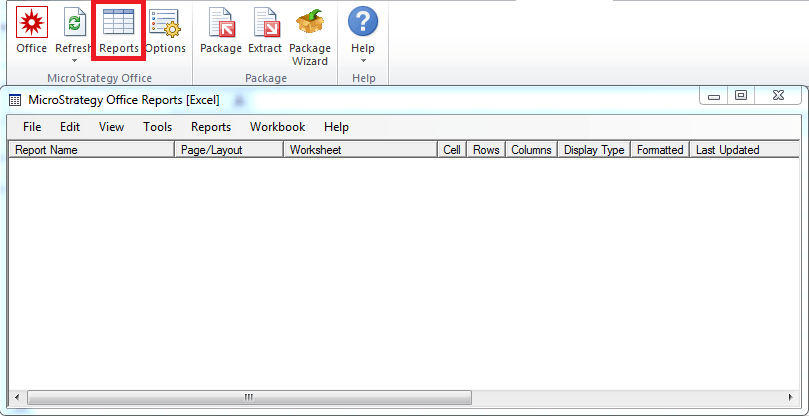Viewport: 809px width, 416px height.
Task: Click the Reports dialog title bar icon
Action: [x=16, y=100]
